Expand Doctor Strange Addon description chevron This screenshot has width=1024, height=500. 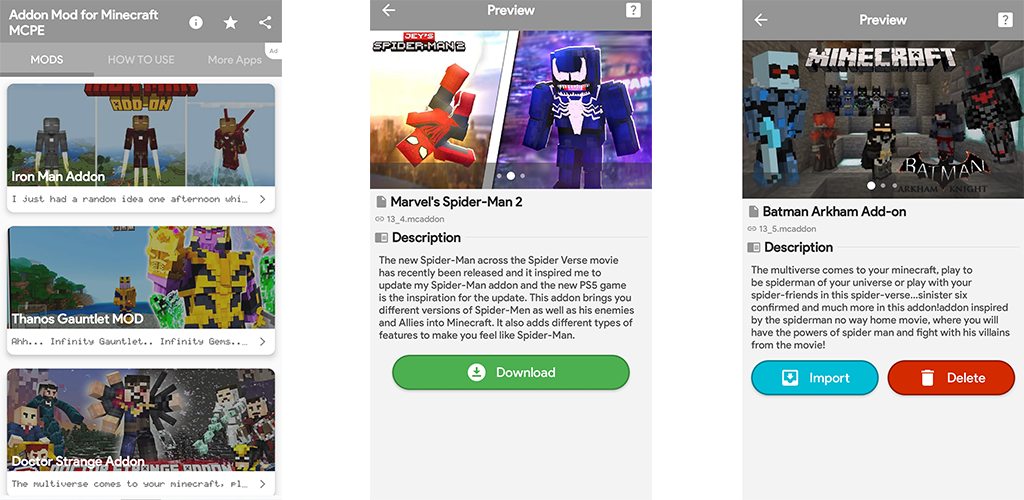[x=263, y=484]
